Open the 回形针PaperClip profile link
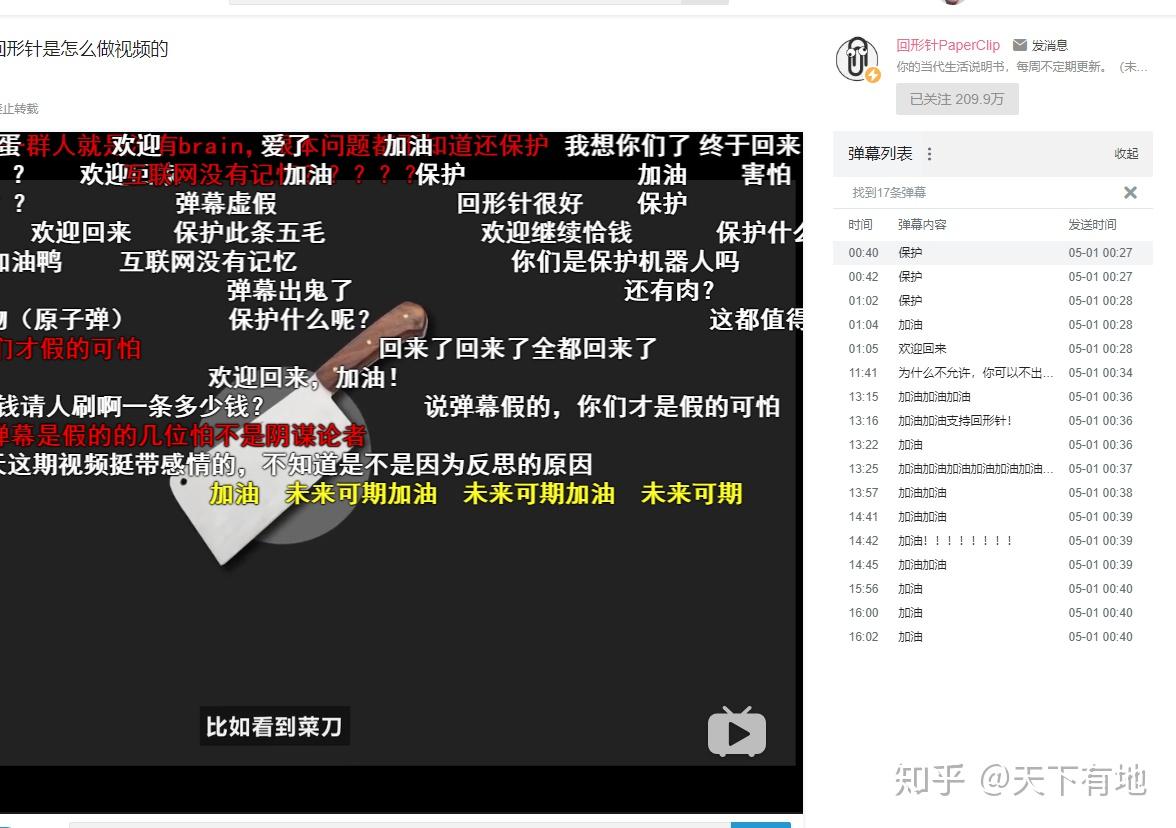This screenshot has width=1176, height=828. [x=947, y=45]
